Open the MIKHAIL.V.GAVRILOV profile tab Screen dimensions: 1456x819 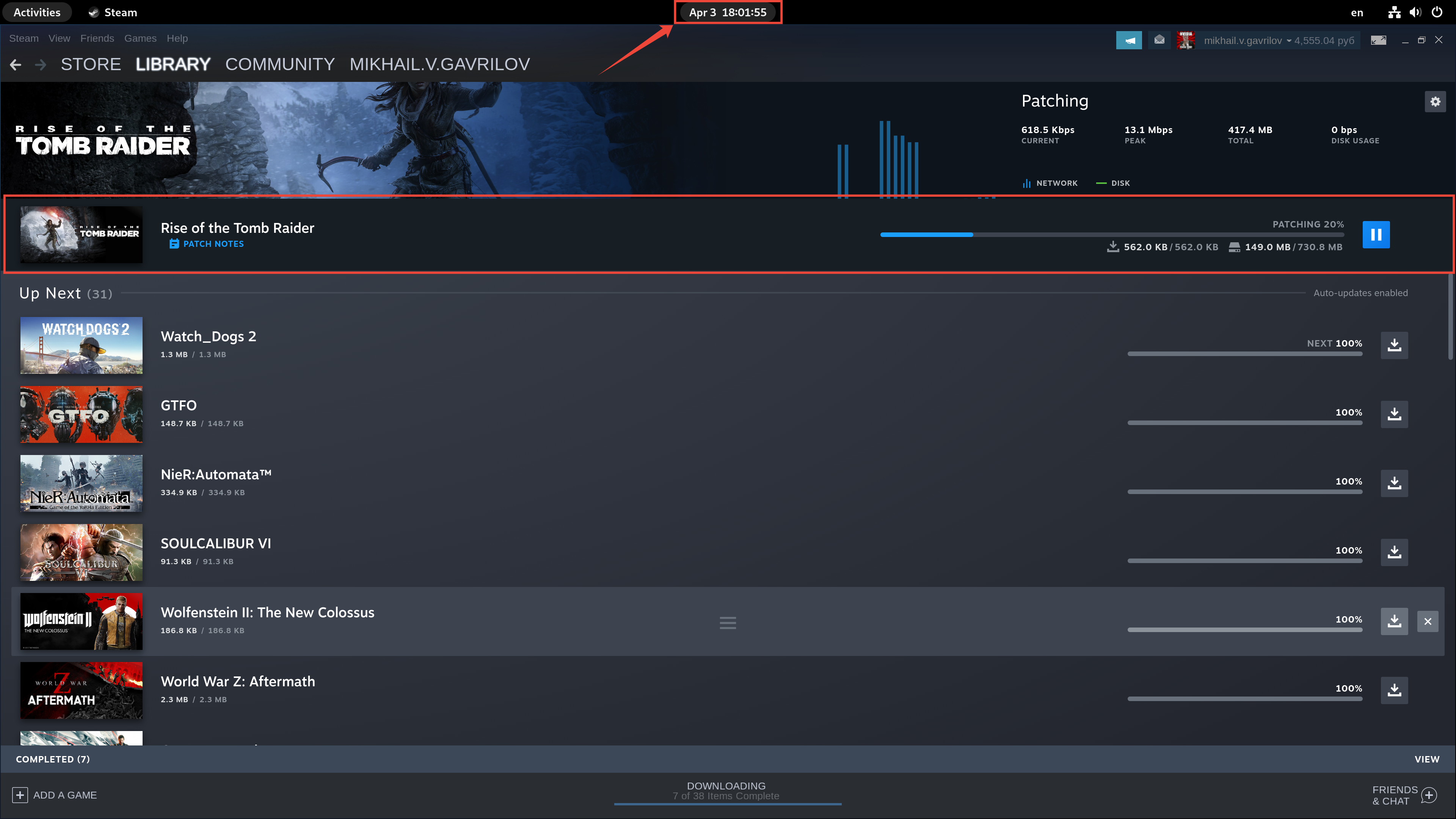pos(440,64)
